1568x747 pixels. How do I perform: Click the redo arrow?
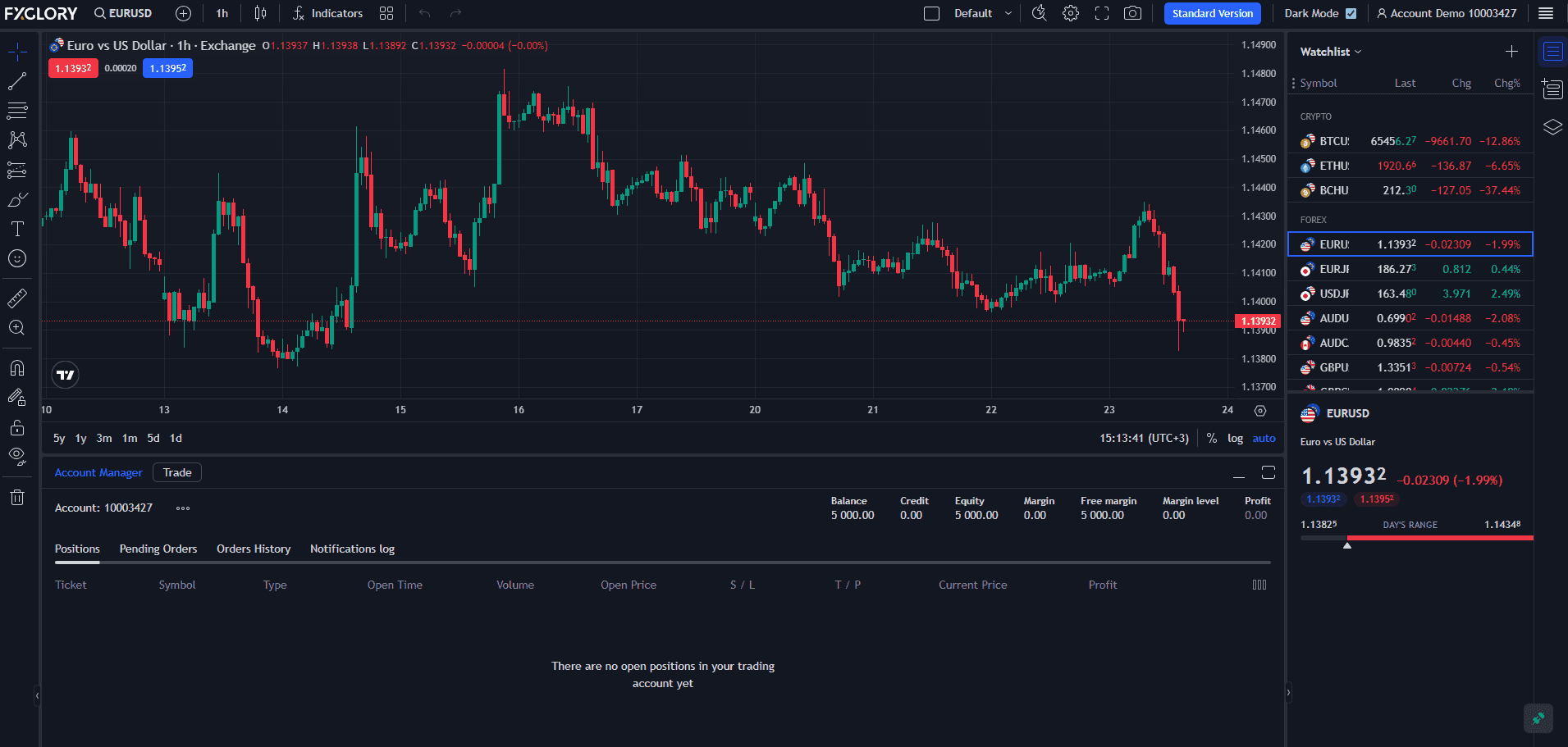455,13
